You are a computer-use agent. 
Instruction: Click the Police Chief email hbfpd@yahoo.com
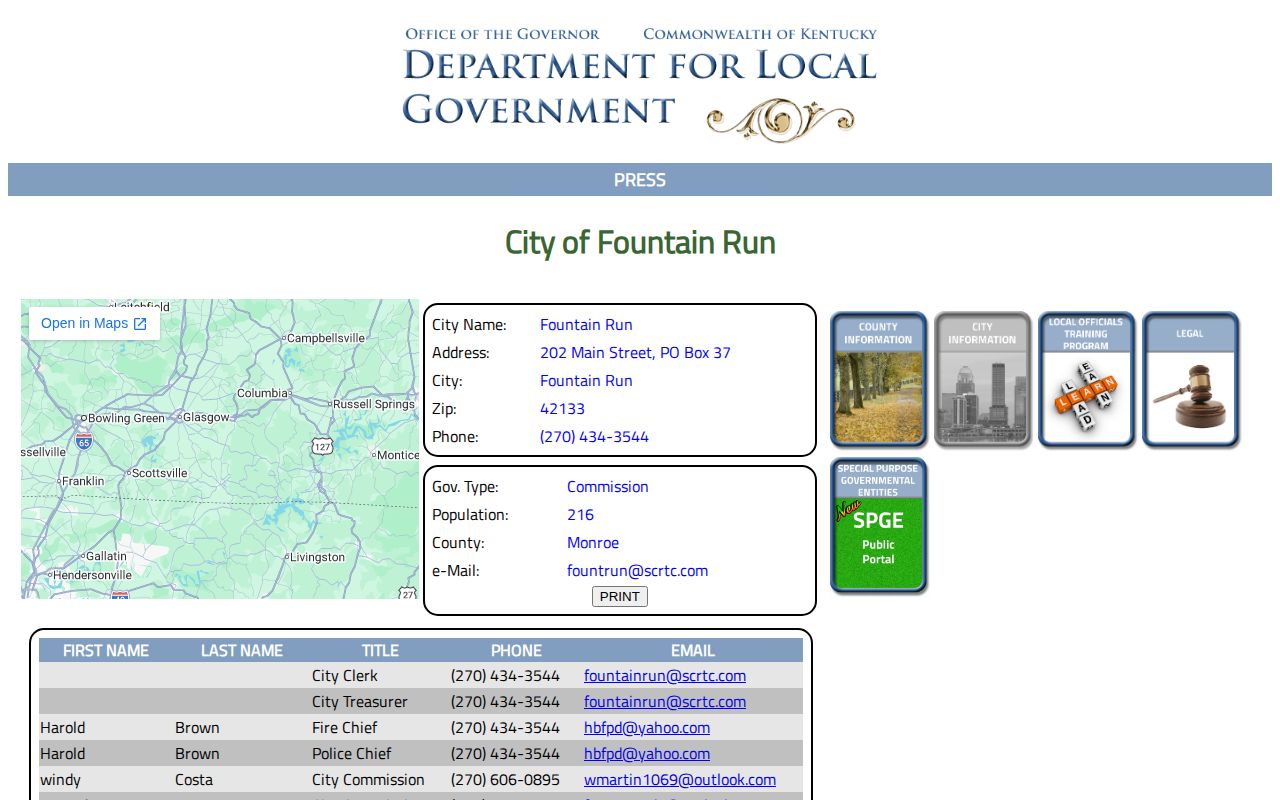(647, 754)
